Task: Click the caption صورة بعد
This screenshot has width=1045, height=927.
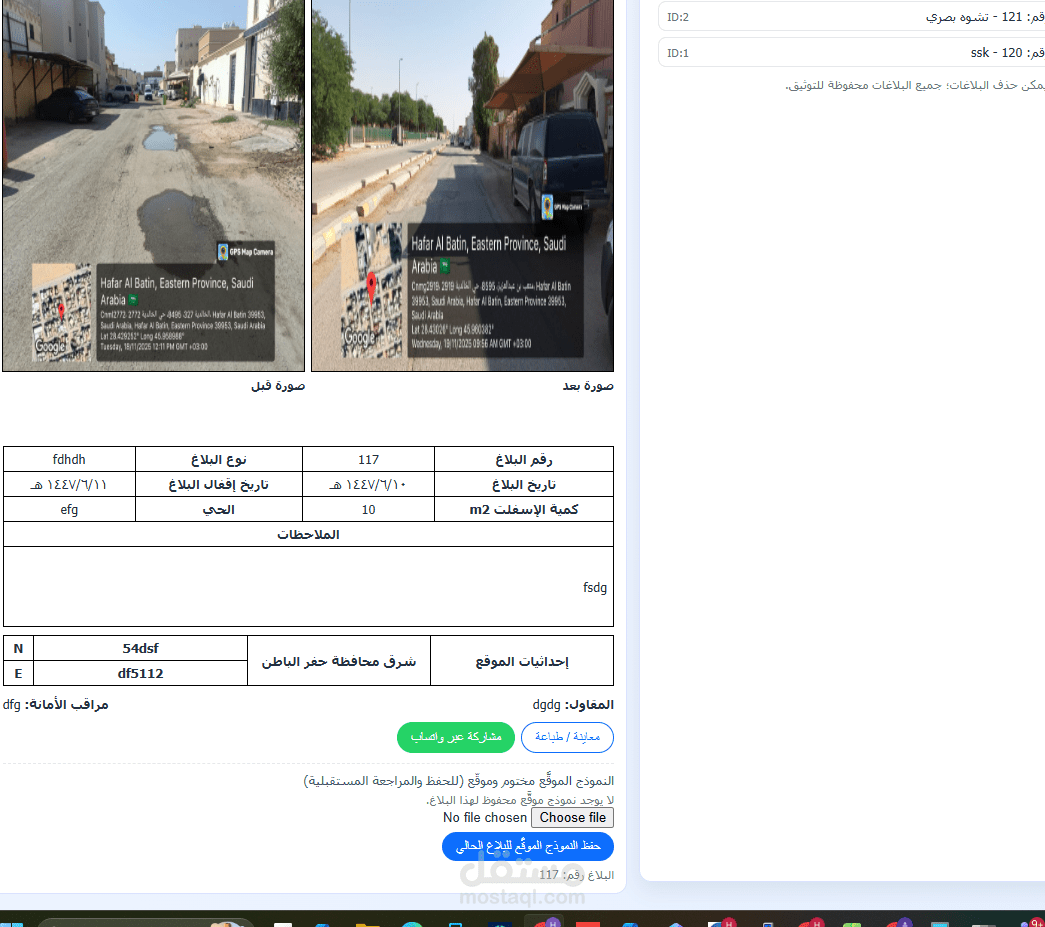Action: pos(588,386)
